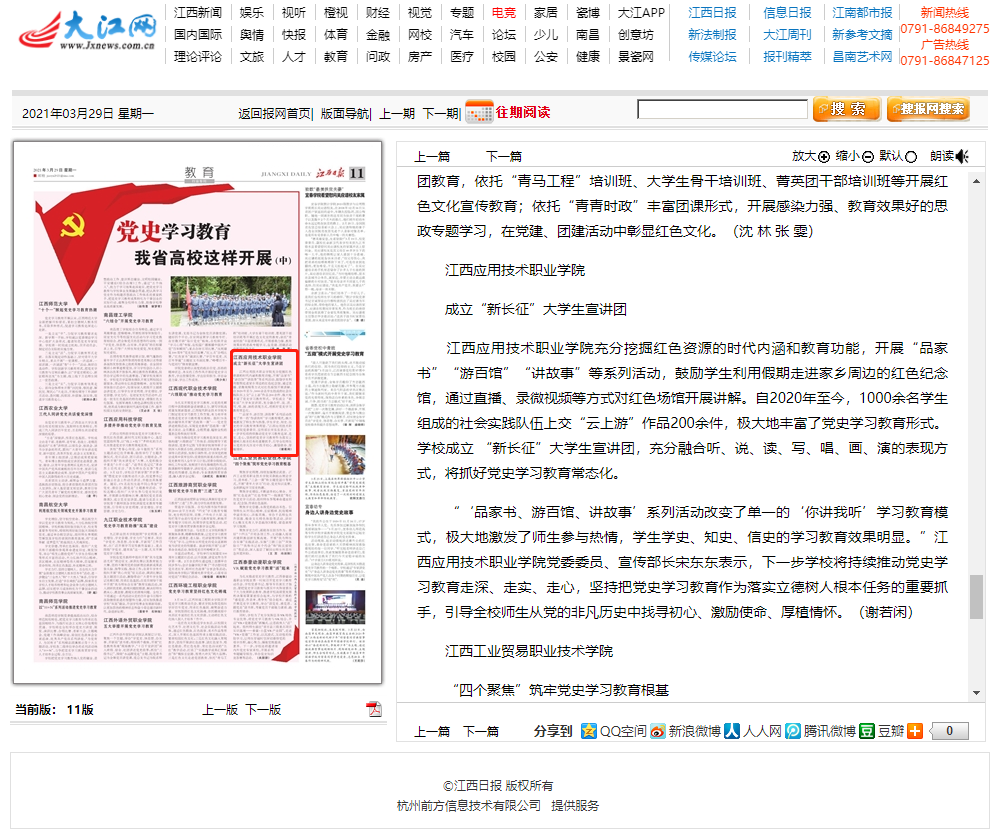This screenshot has width=991, height=831.
Task: Download the page PDF via PDF icon
Action: (374, 709)
